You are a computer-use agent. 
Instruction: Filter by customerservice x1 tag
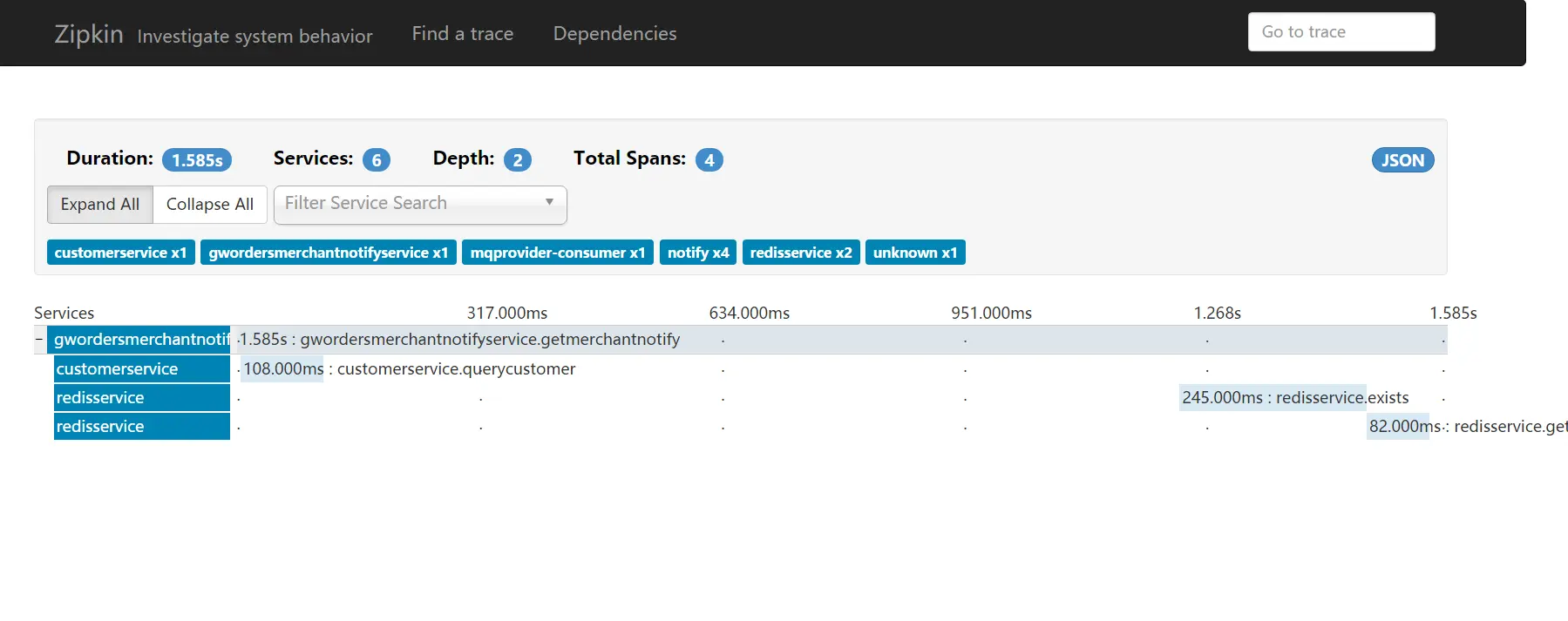120,253
